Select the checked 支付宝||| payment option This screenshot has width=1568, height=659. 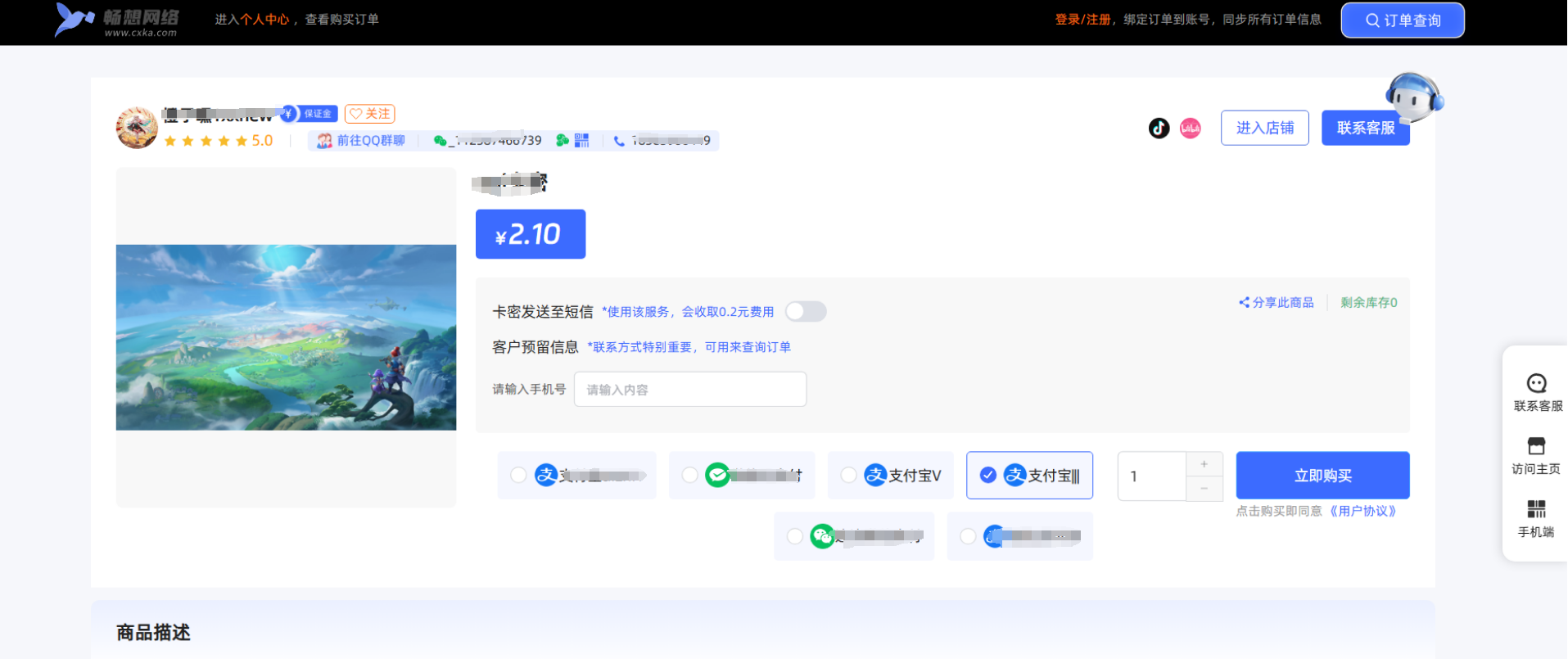pyautogui.click(x=1029, y=476)
